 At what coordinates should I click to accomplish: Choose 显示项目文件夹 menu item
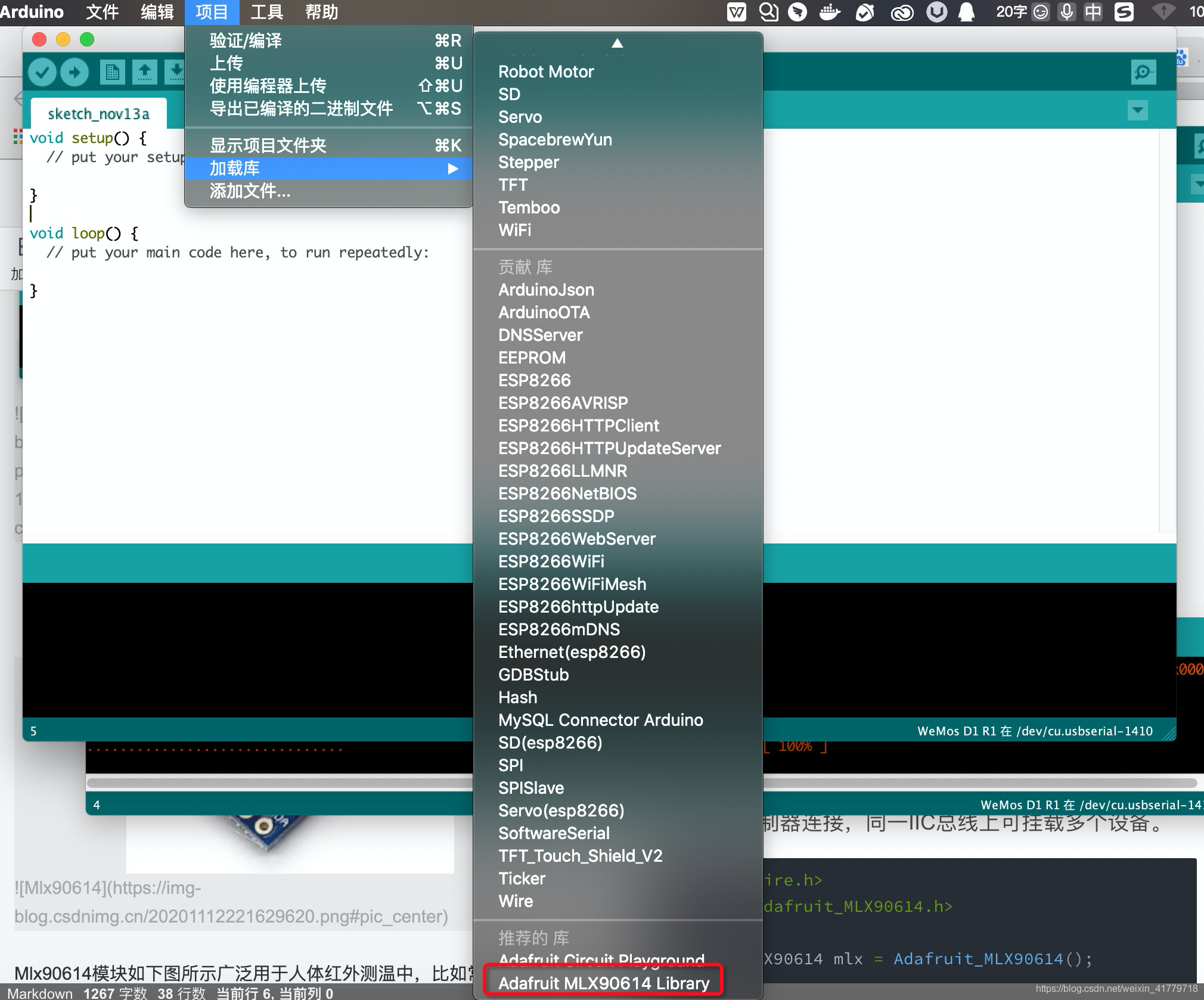329,145
